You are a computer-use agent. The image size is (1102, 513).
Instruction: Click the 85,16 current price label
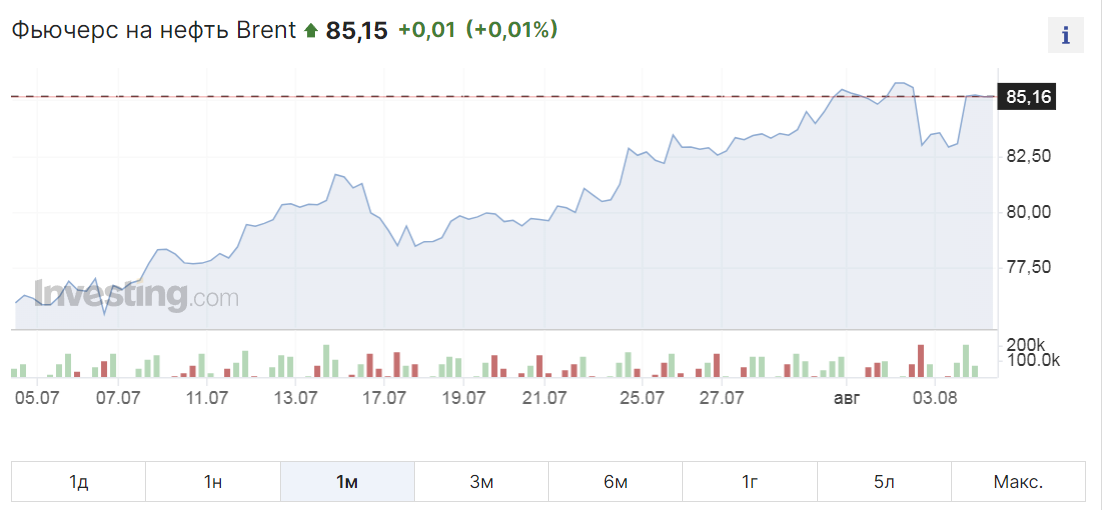coord(1028,97)
